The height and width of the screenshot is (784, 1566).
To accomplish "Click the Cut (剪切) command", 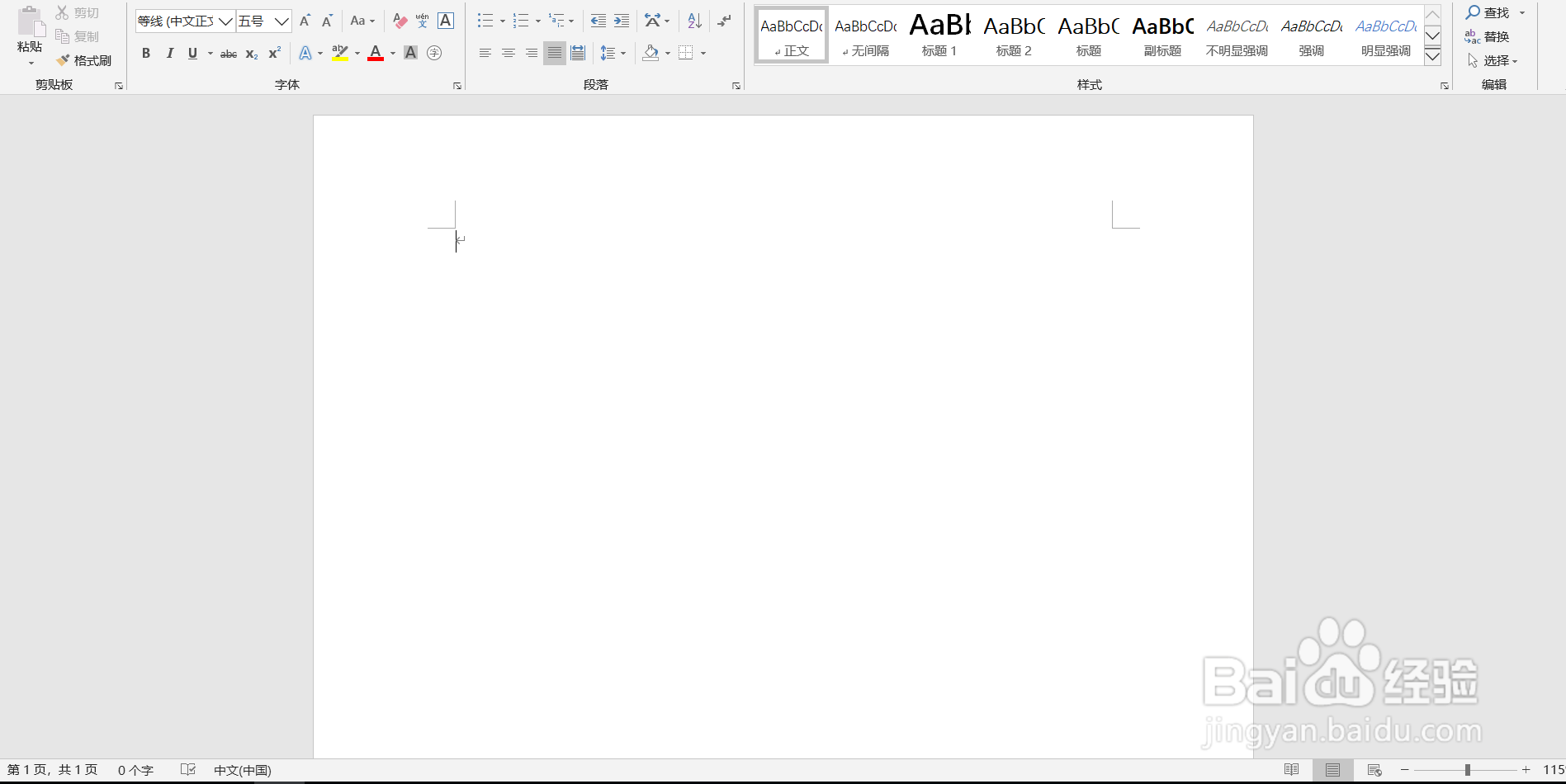I will 78,13.
